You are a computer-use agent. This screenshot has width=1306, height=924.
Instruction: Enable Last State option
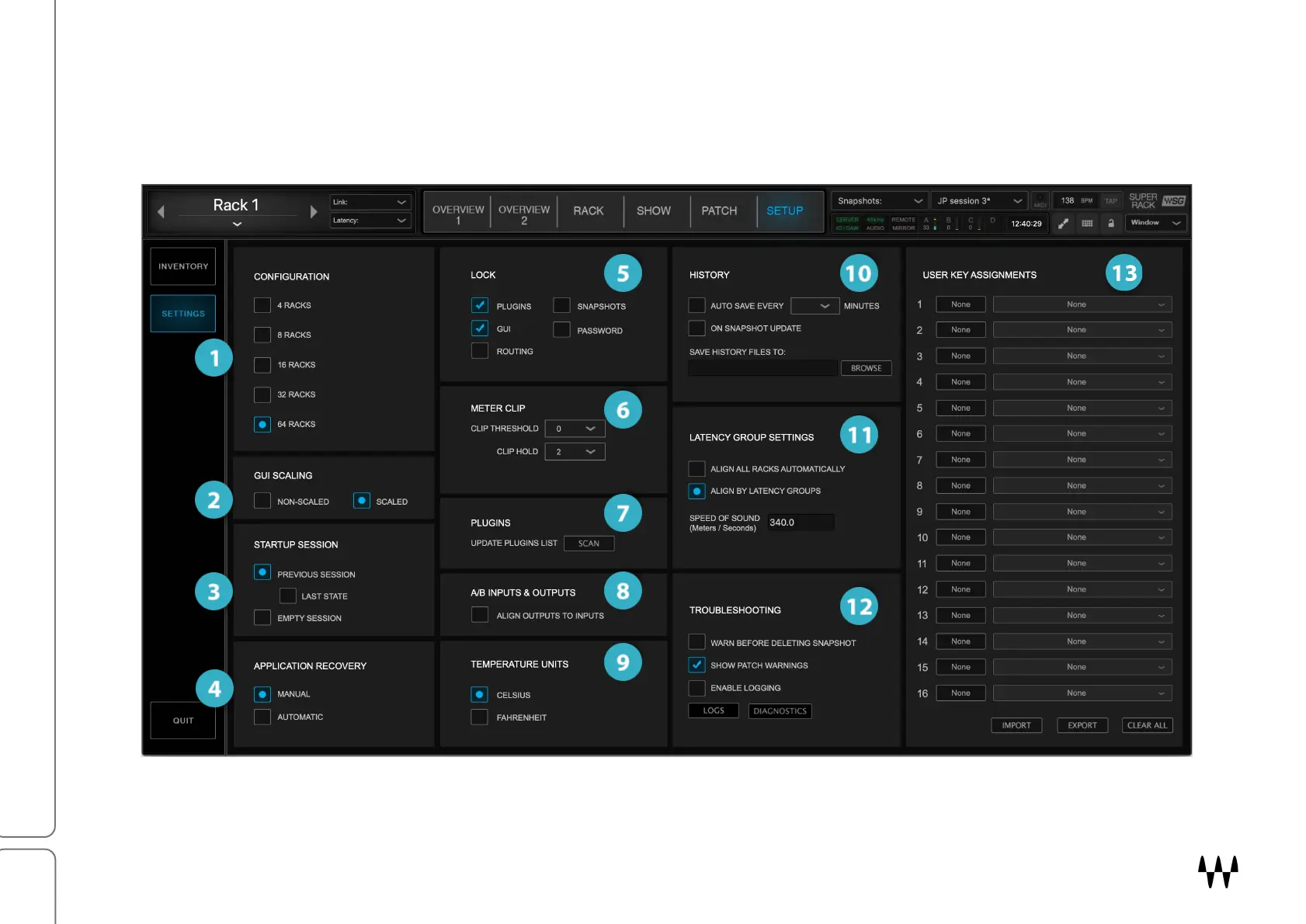coord(288,596)
